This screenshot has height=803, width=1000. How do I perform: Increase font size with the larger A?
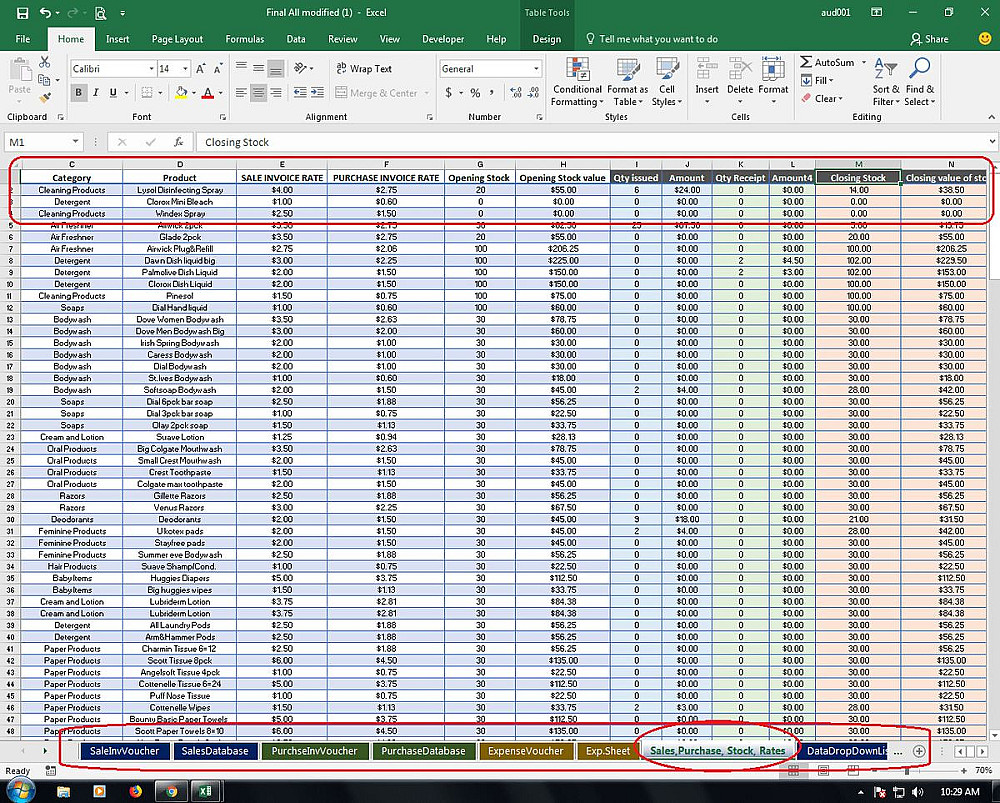200,68
